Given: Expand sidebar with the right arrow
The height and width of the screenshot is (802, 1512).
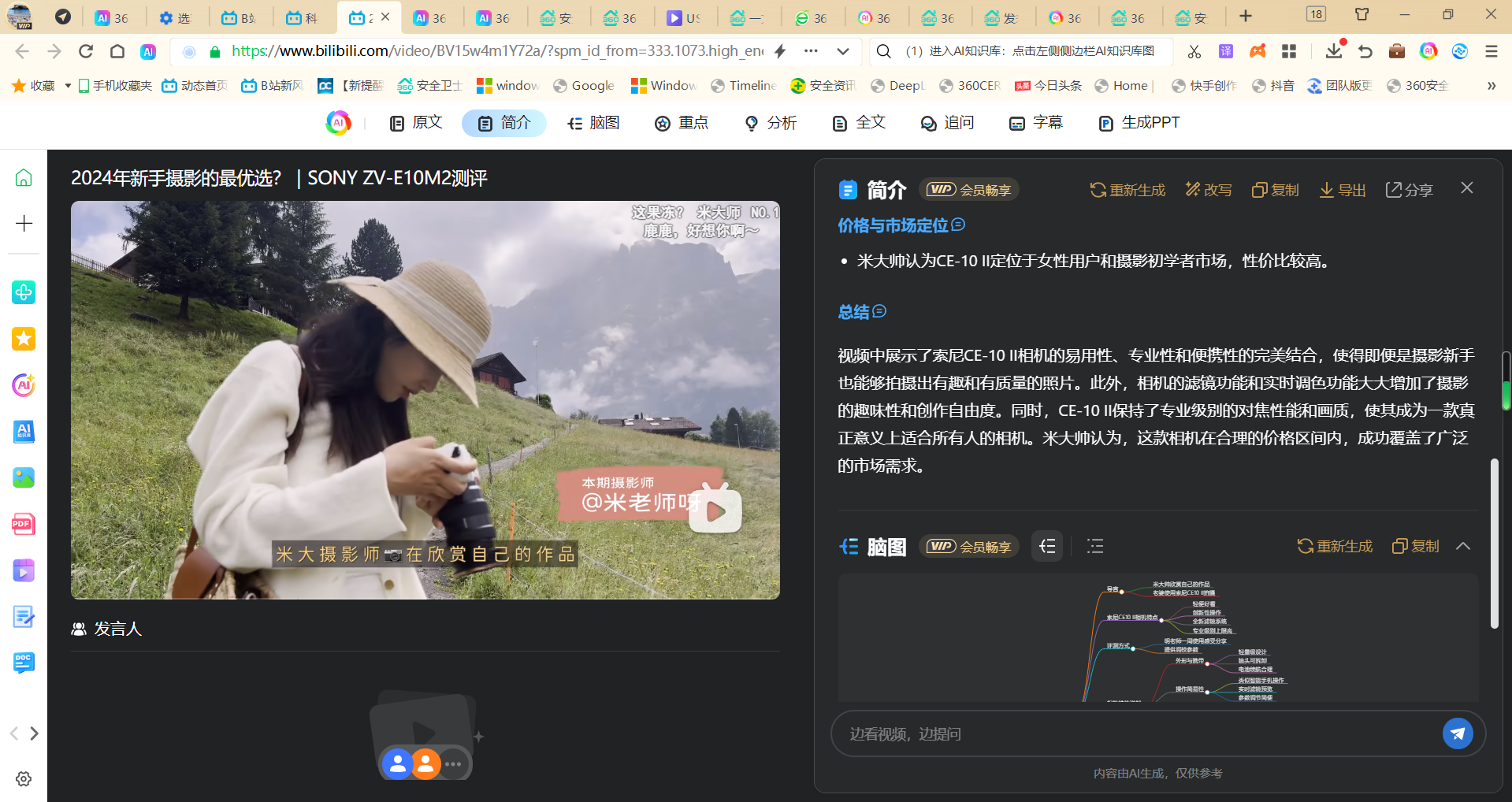Looking at the screenshot, I should click(34, 733).
